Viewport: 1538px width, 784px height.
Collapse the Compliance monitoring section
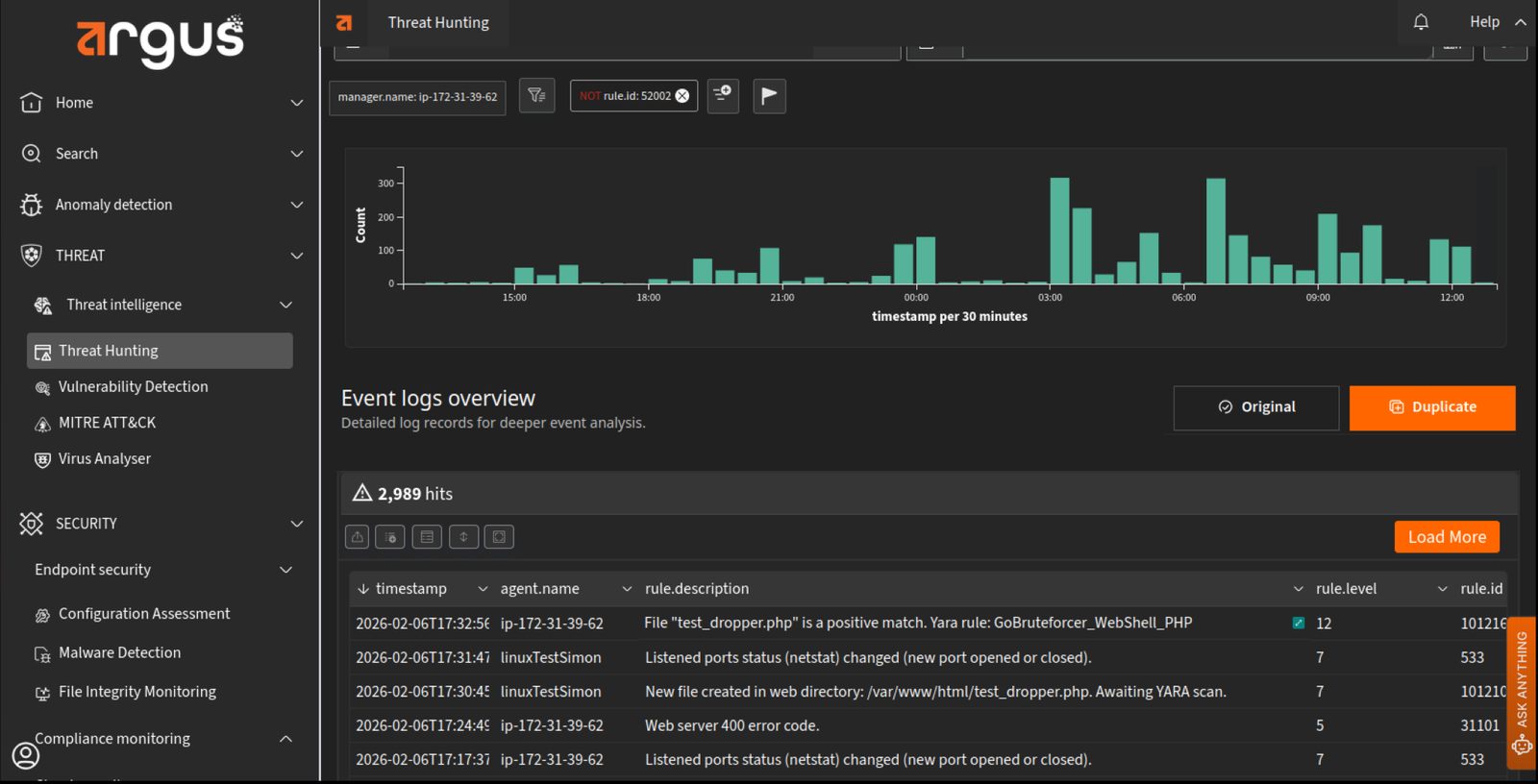pyautogui.click(x=285, y=739)
